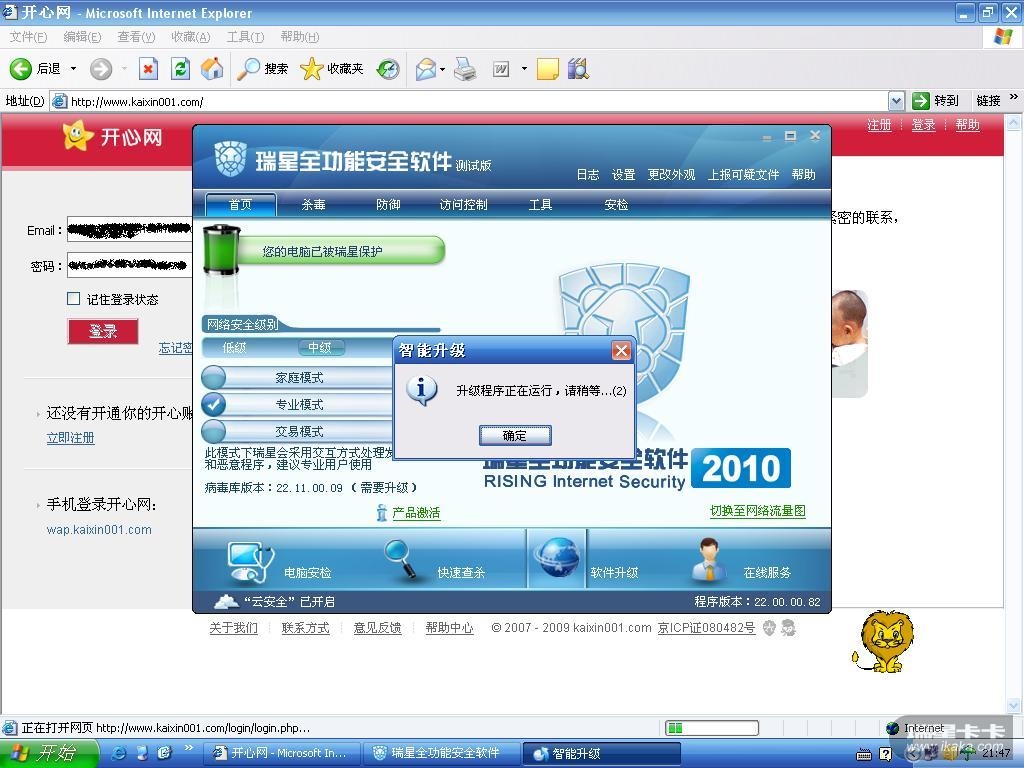Refresh the page with the green arrows icon

tap(180, 69)
